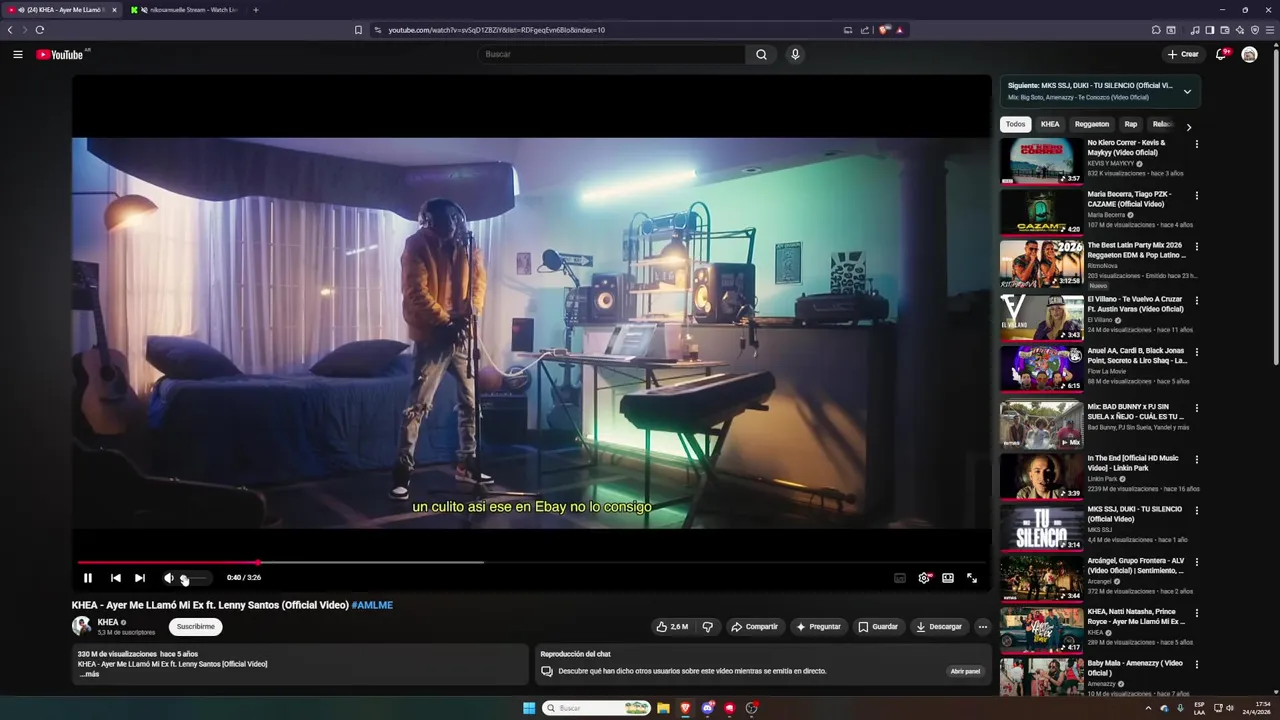Like the video (2,6 M)
The width and height of the screenshot is (1280, 720).
[672, 627]
